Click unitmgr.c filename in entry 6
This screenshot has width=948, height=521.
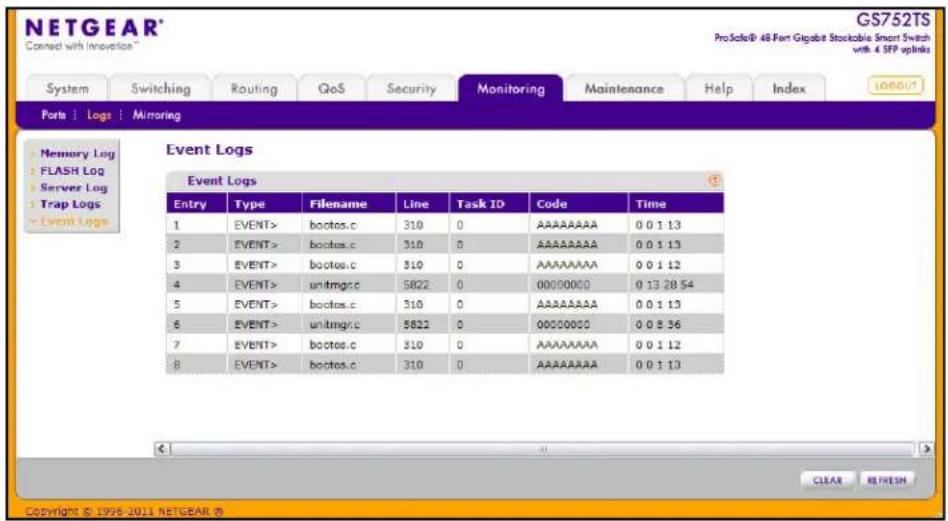click(x=335, y=325)
